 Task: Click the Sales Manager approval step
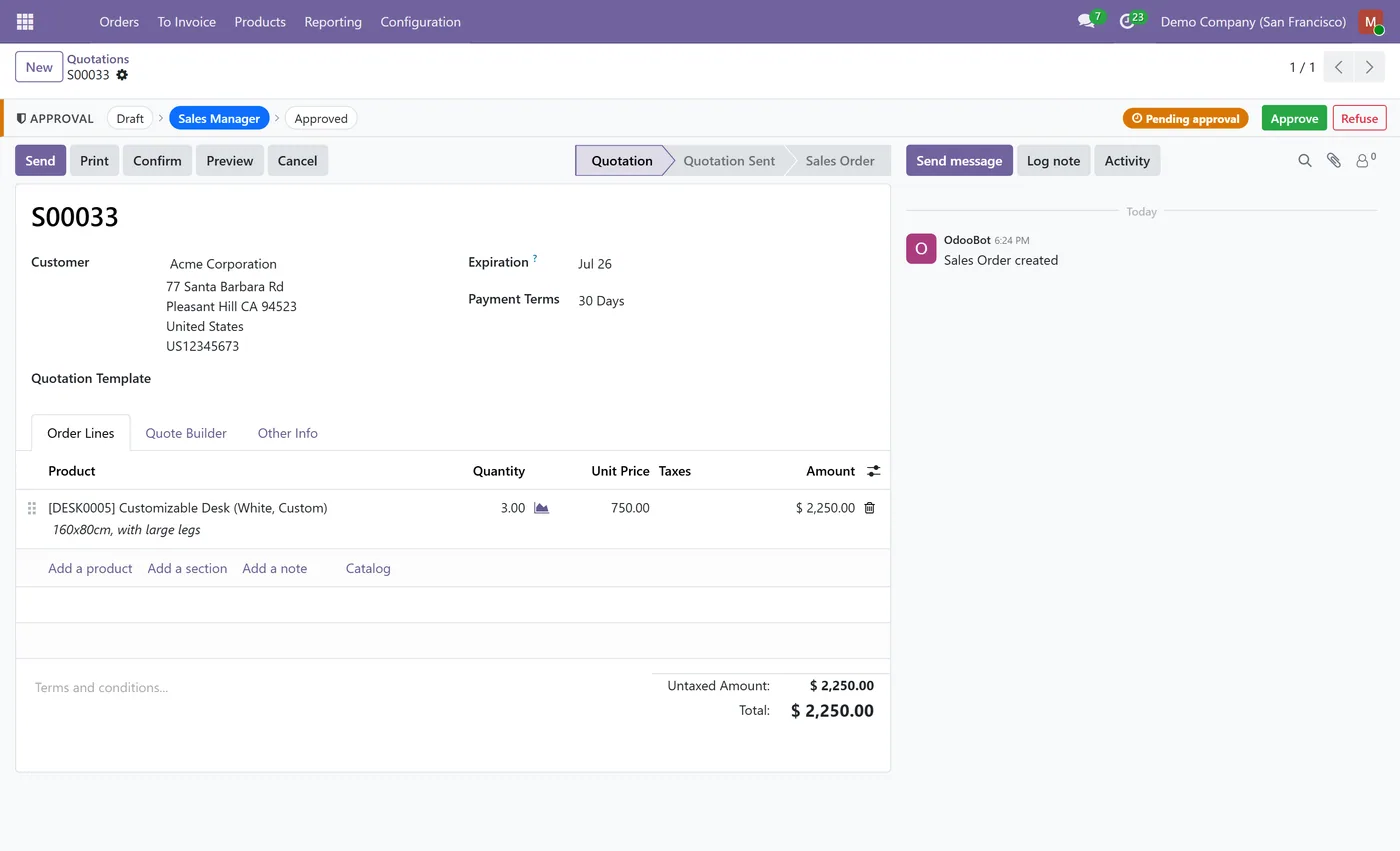(219, 118)
